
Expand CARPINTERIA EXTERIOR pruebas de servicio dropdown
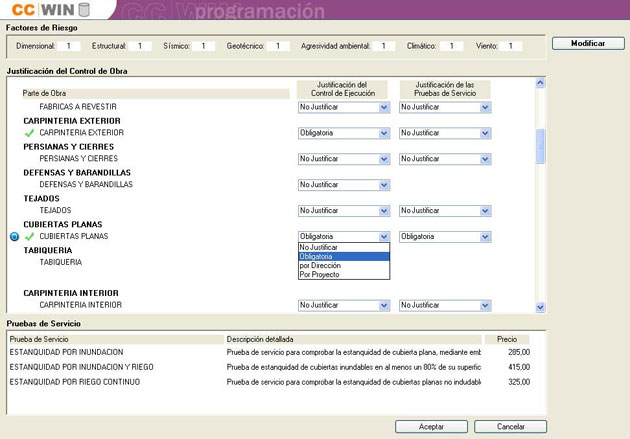coord(485,133)
